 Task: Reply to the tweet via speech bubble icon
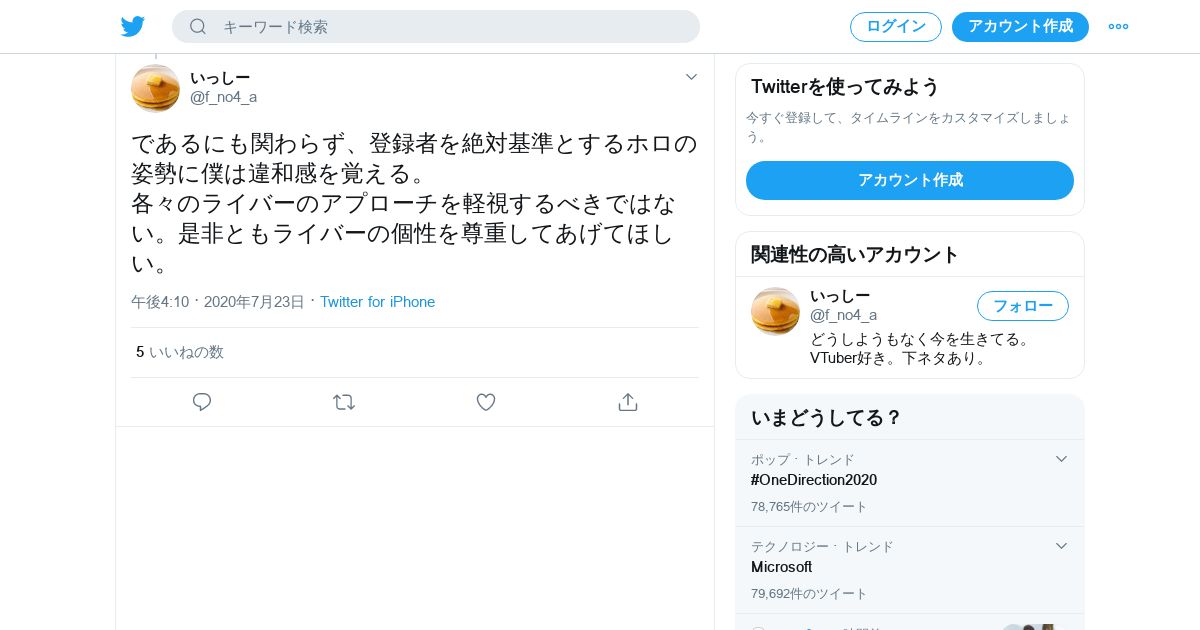point(202,402)
